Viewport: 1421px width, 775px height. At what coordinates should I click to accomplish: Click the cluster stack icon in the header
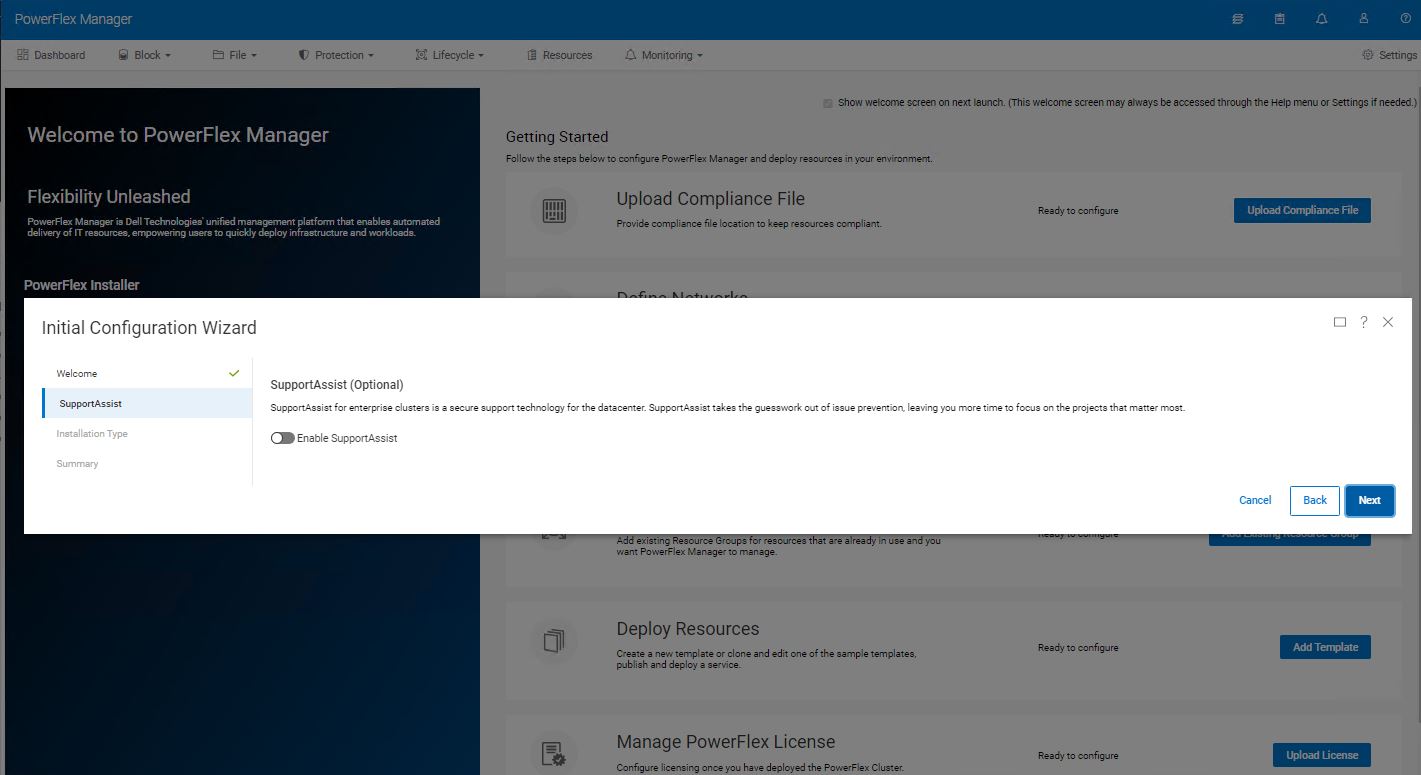click(x=1237, y=18)
